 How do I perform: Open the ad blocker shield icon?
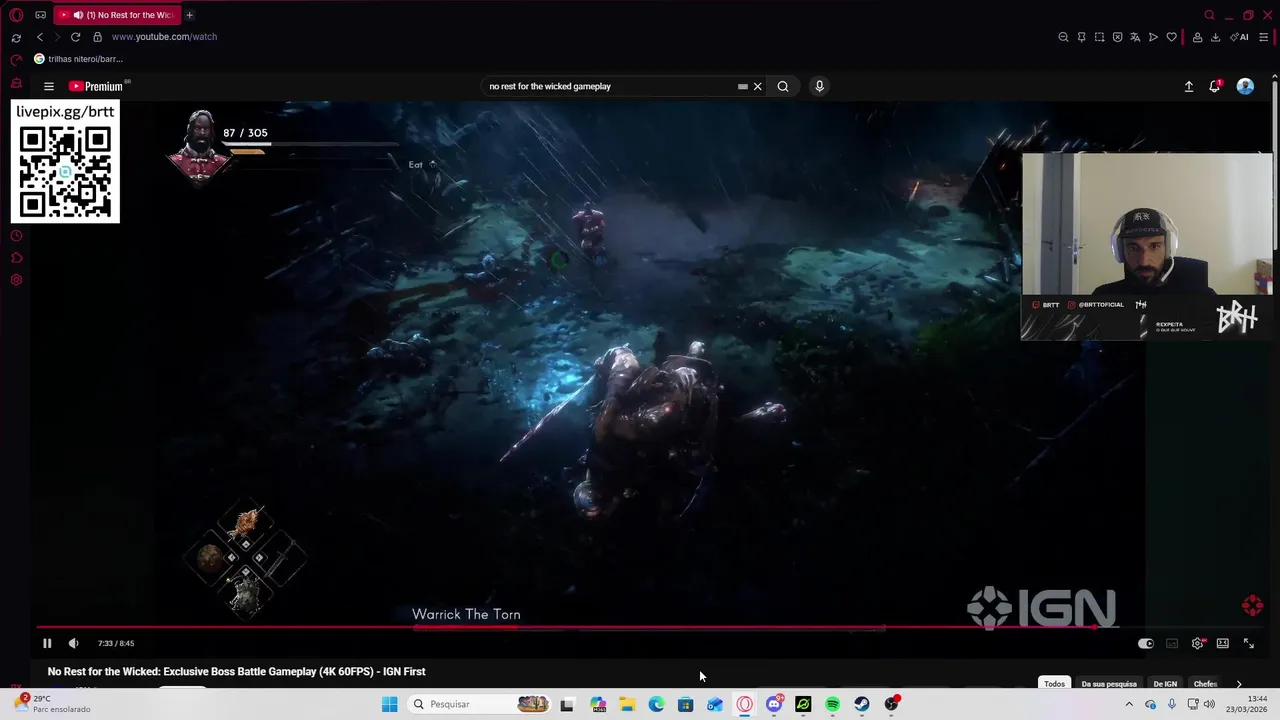(1117, 37)
